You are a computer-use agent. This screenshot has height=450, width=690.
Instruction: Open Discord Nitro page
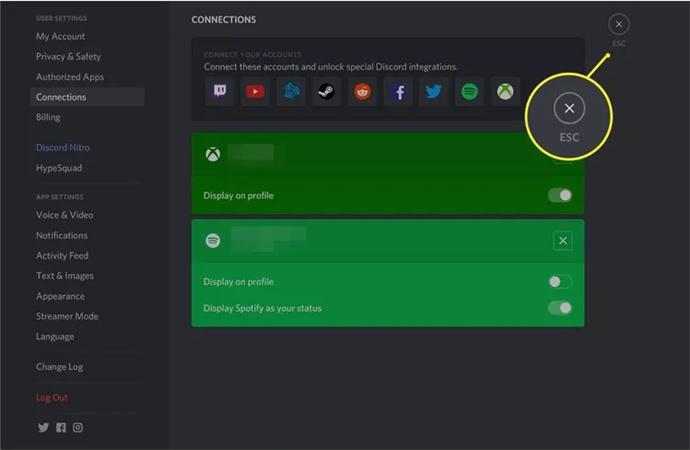tap(87, 148)
